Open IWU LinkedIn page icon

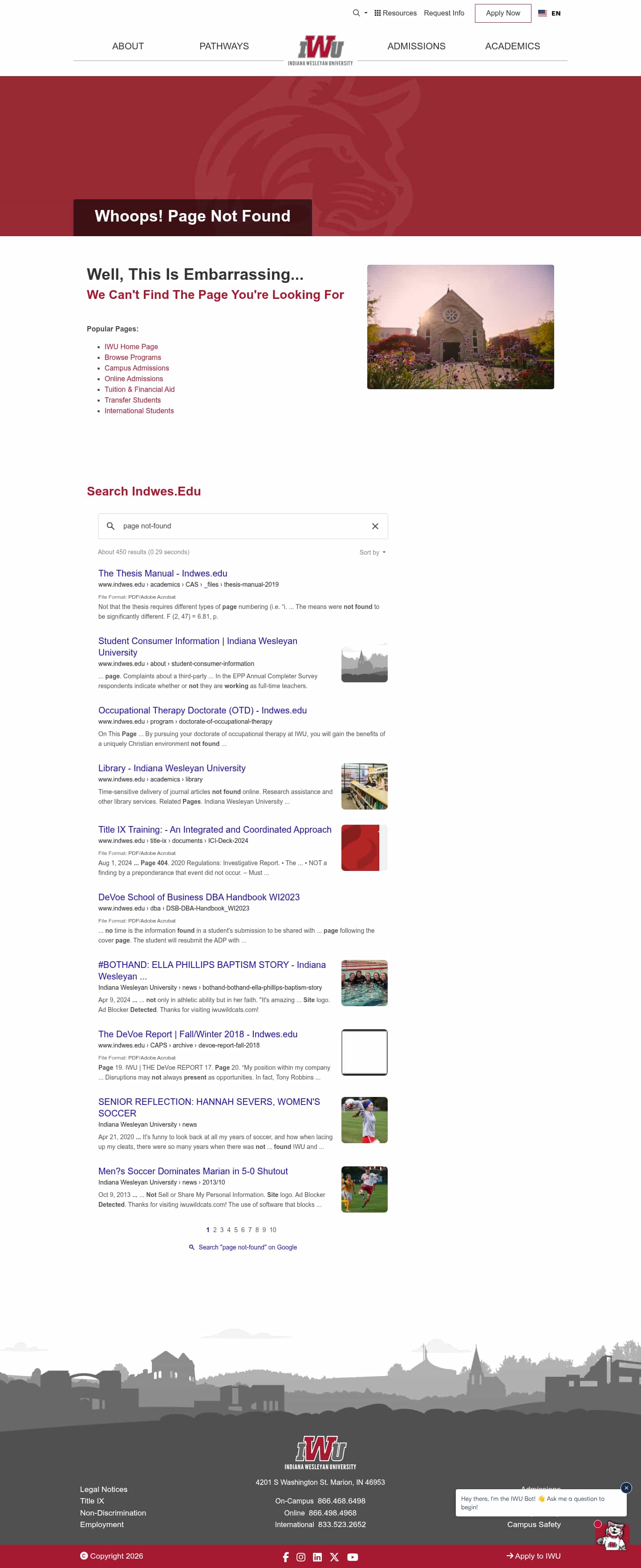point(317,1556)
